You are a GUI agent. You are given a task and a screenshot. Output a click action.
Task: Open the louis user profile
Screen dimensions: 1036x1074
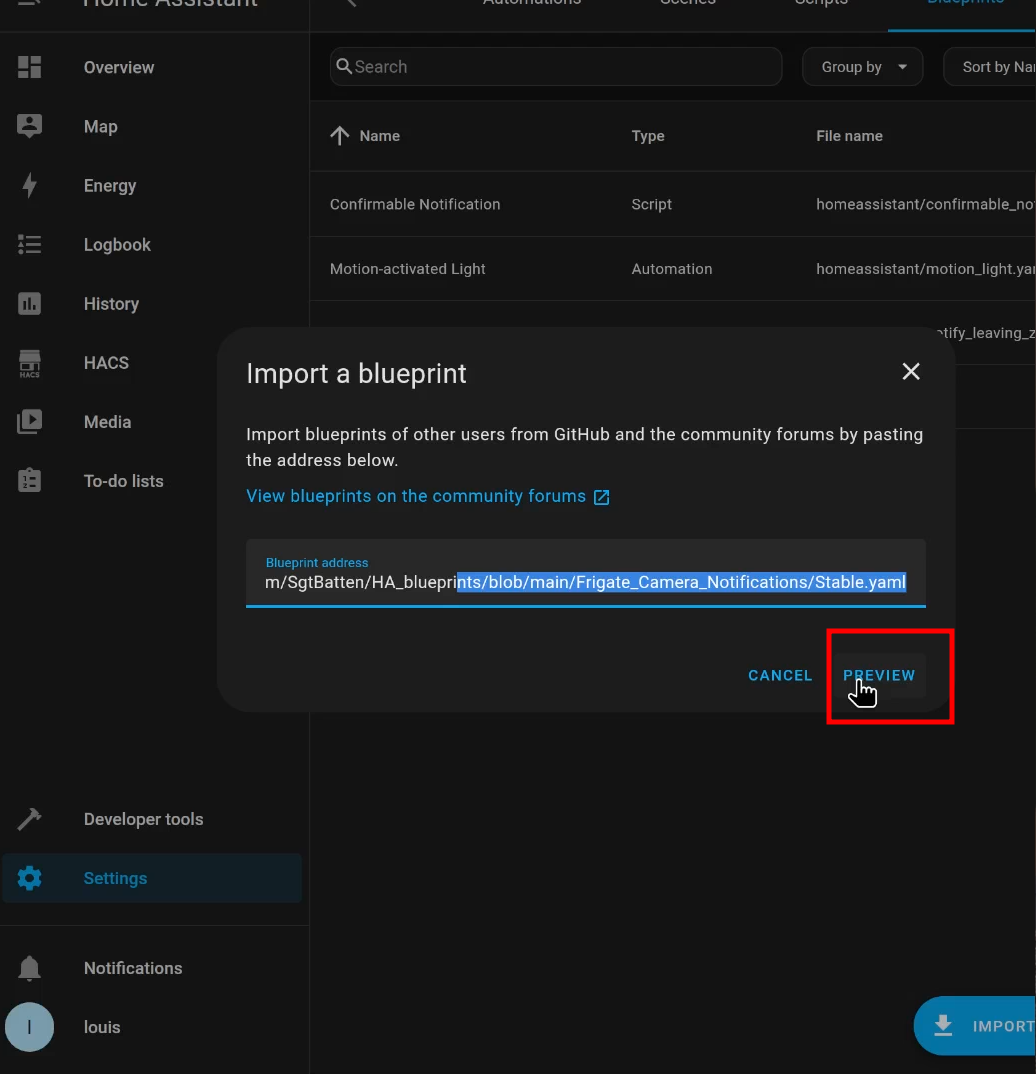pyautogui.click(x=152, y=1027)
